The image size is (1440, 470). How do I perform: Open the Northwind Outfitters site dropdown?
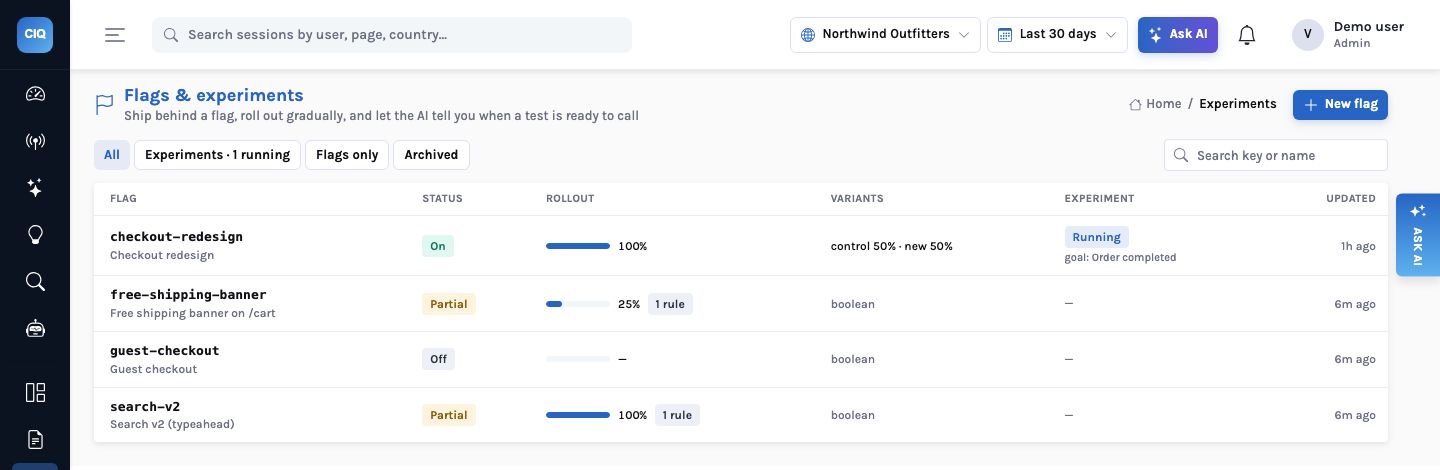885,35
